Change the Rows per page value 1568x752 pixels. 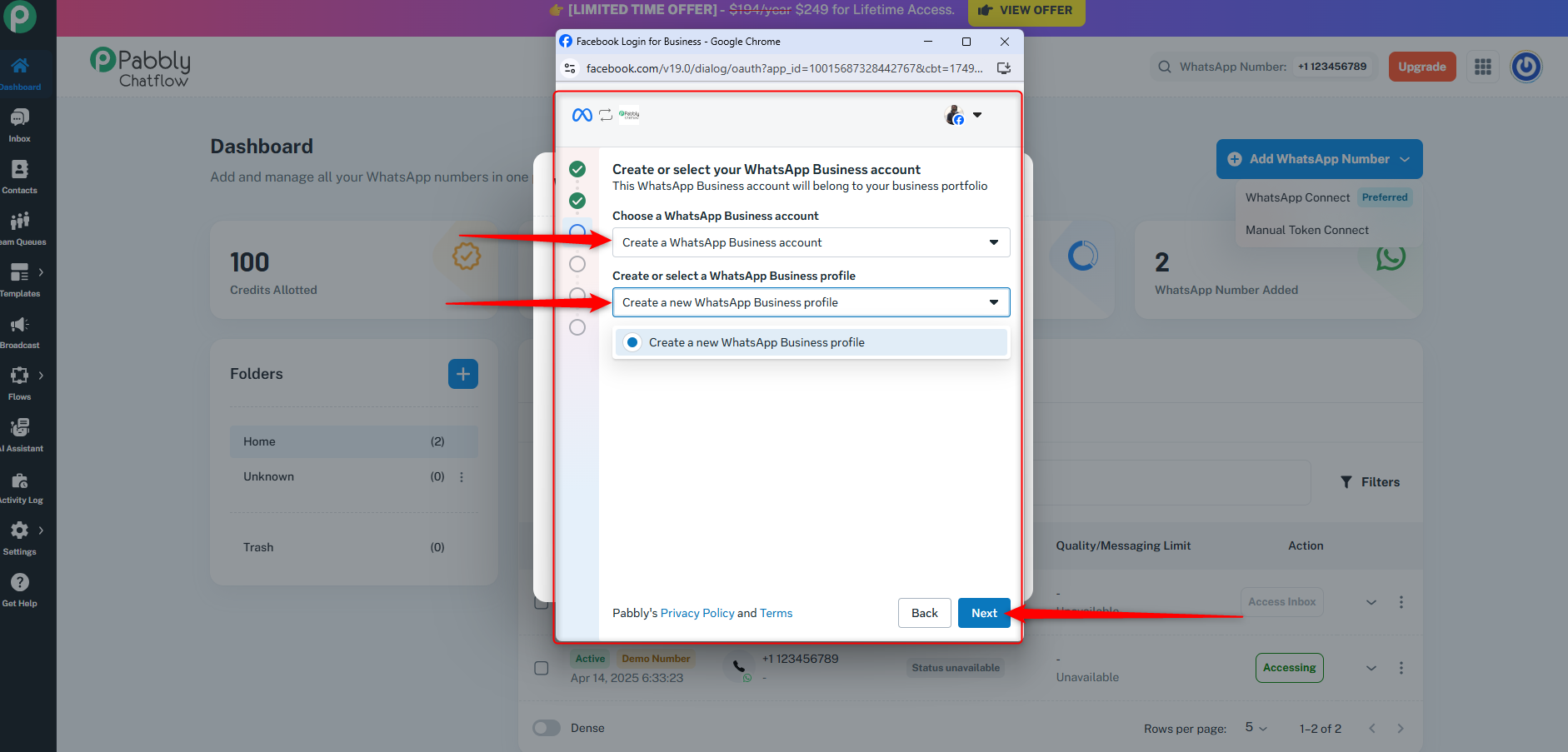tap(1256, 728)
